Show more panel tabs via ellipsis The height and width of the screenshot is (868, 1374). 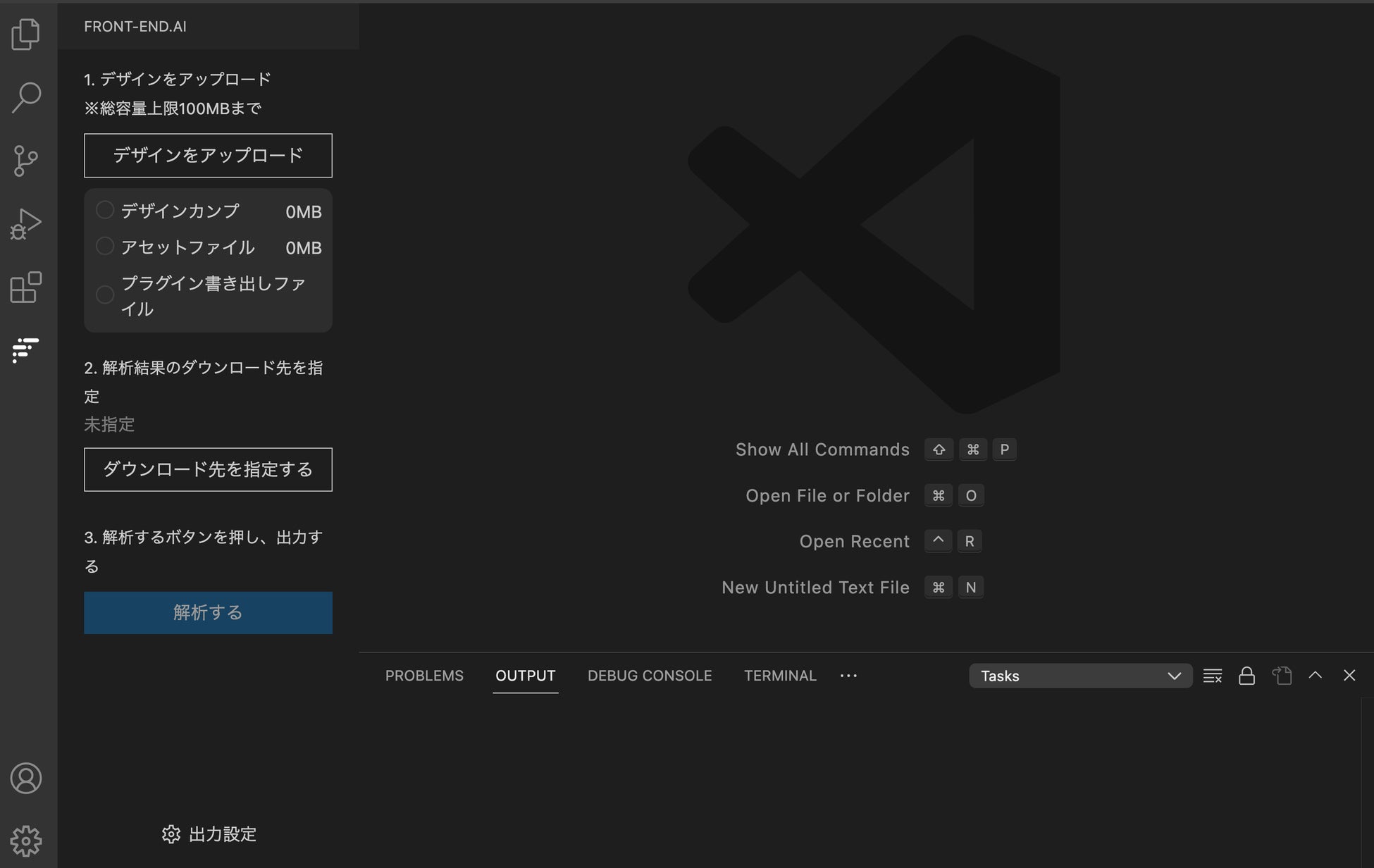pyautogui.click(x=848, y=676)
